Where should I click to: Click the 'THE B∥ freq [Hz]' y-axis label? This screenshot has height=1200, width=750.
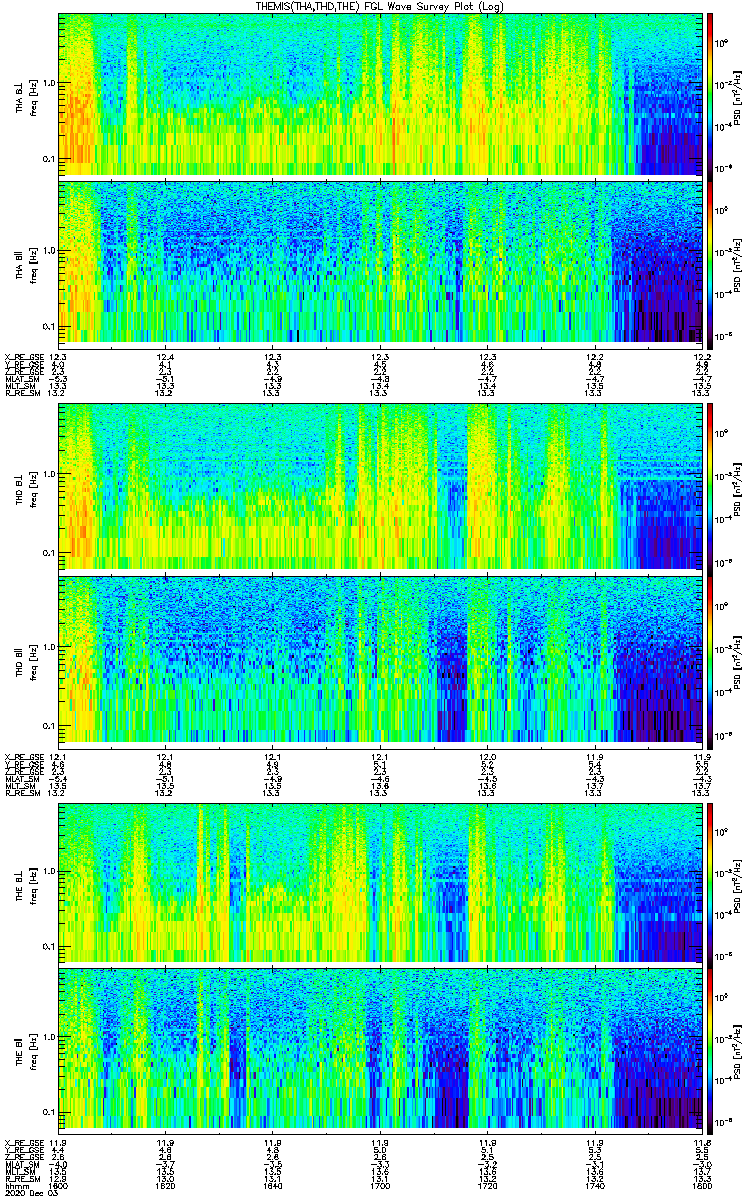26,1050
